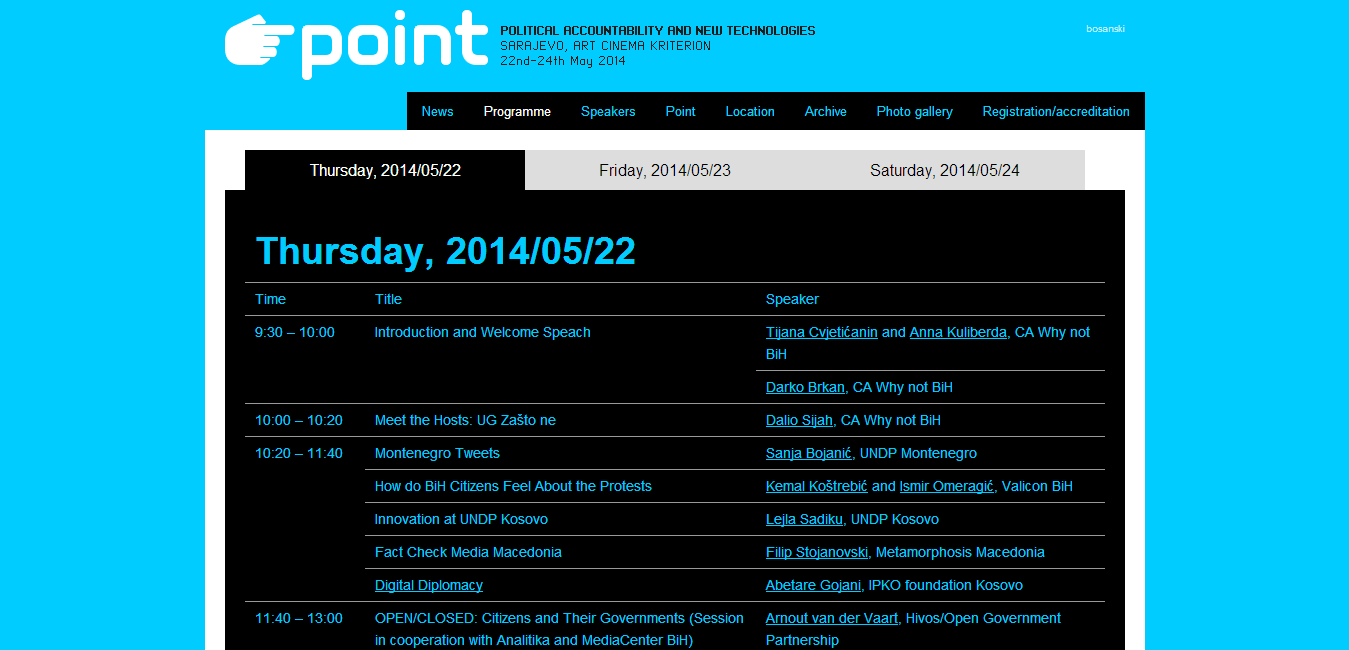
Task: Open Filip Stojanovski speaker page
Action: pos(817,552)
